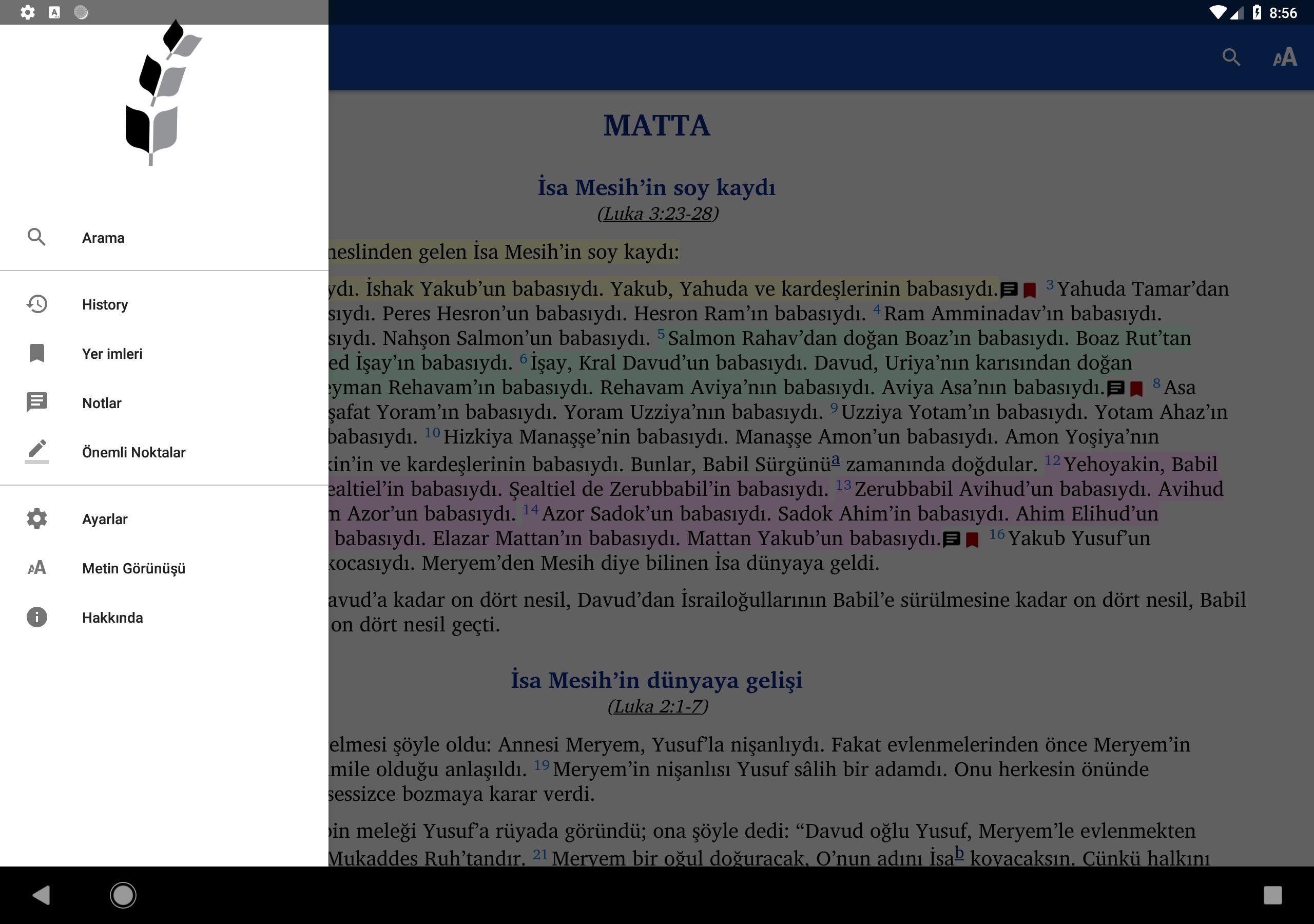1314x924 pixels.
Task: Tap verse number 21 before Meryem bir oğul
Action: click(540, 854)
